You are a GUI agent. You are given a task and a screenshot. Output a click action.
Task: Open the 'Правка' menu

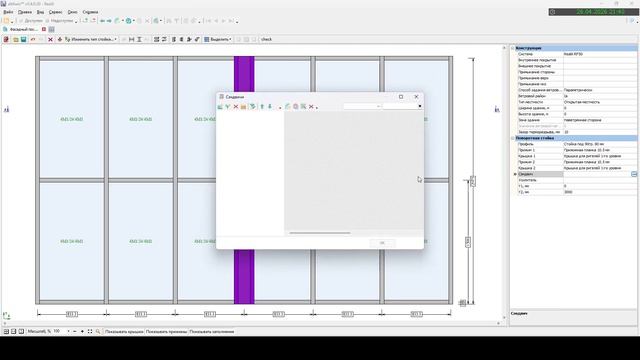coord(25,12)
